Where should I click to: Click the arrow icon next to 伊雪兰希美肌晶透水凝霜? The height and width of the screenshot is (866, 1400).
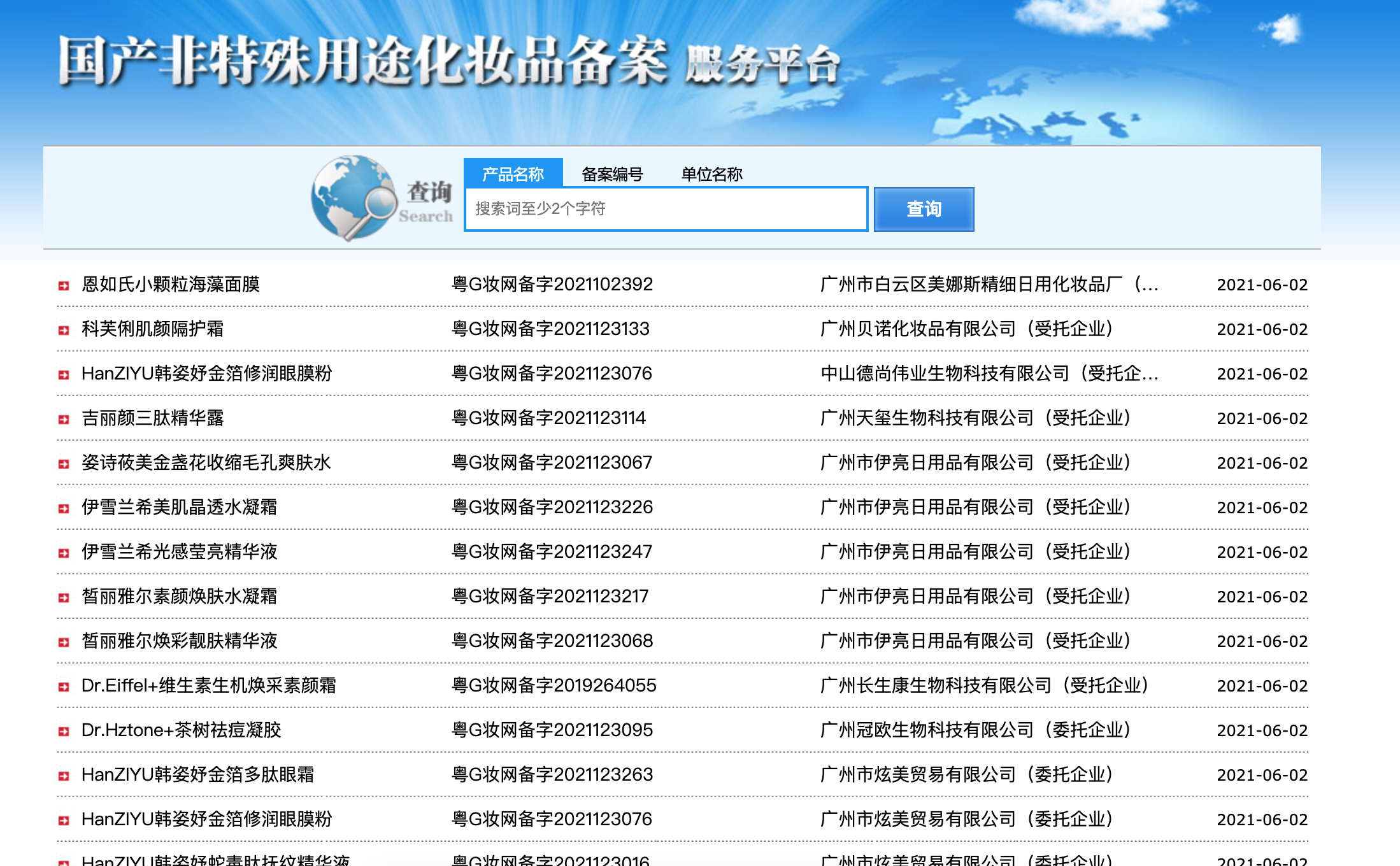[63, 508]
